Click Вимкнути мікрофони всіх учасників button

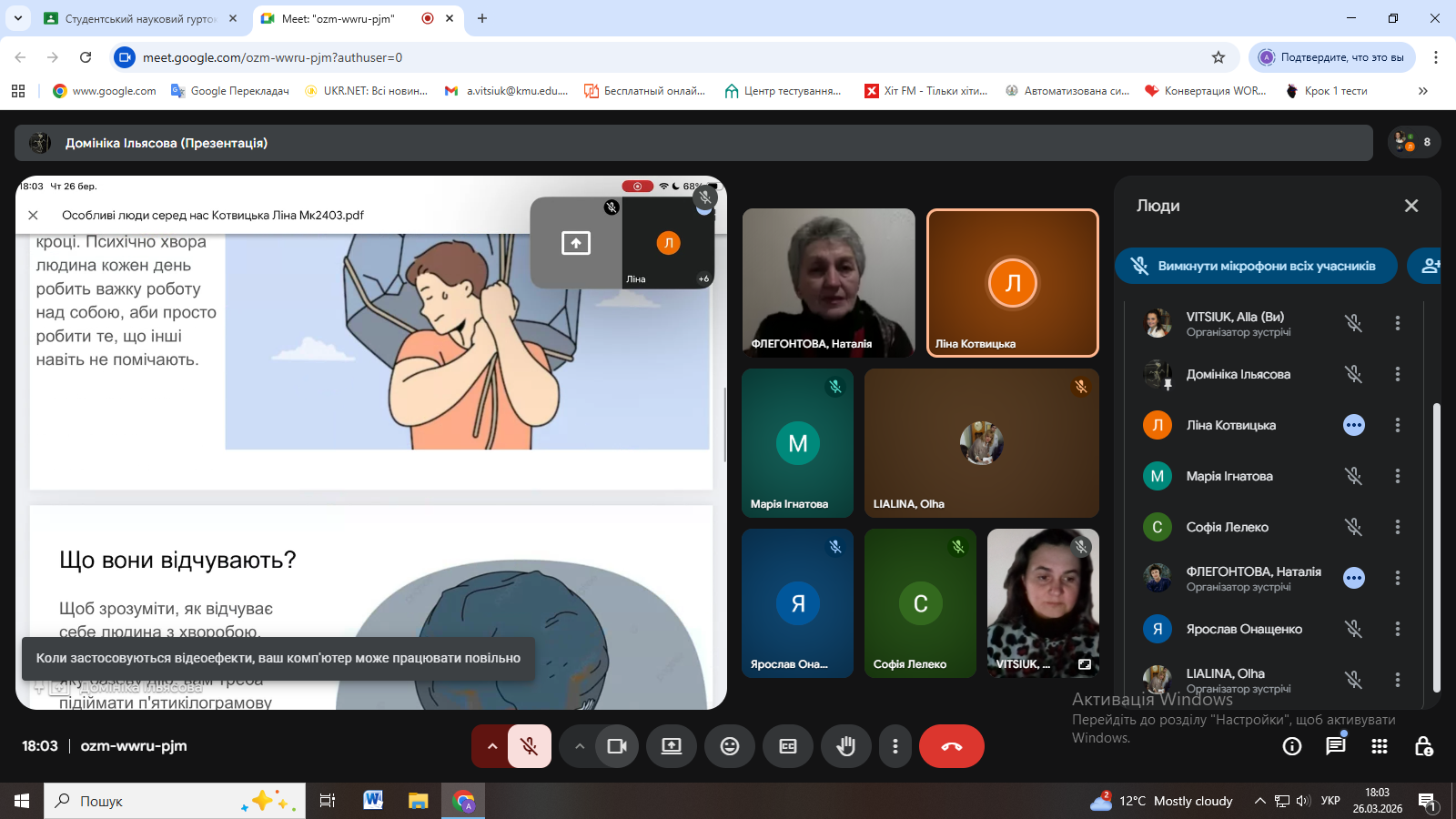coord(1256,266)
